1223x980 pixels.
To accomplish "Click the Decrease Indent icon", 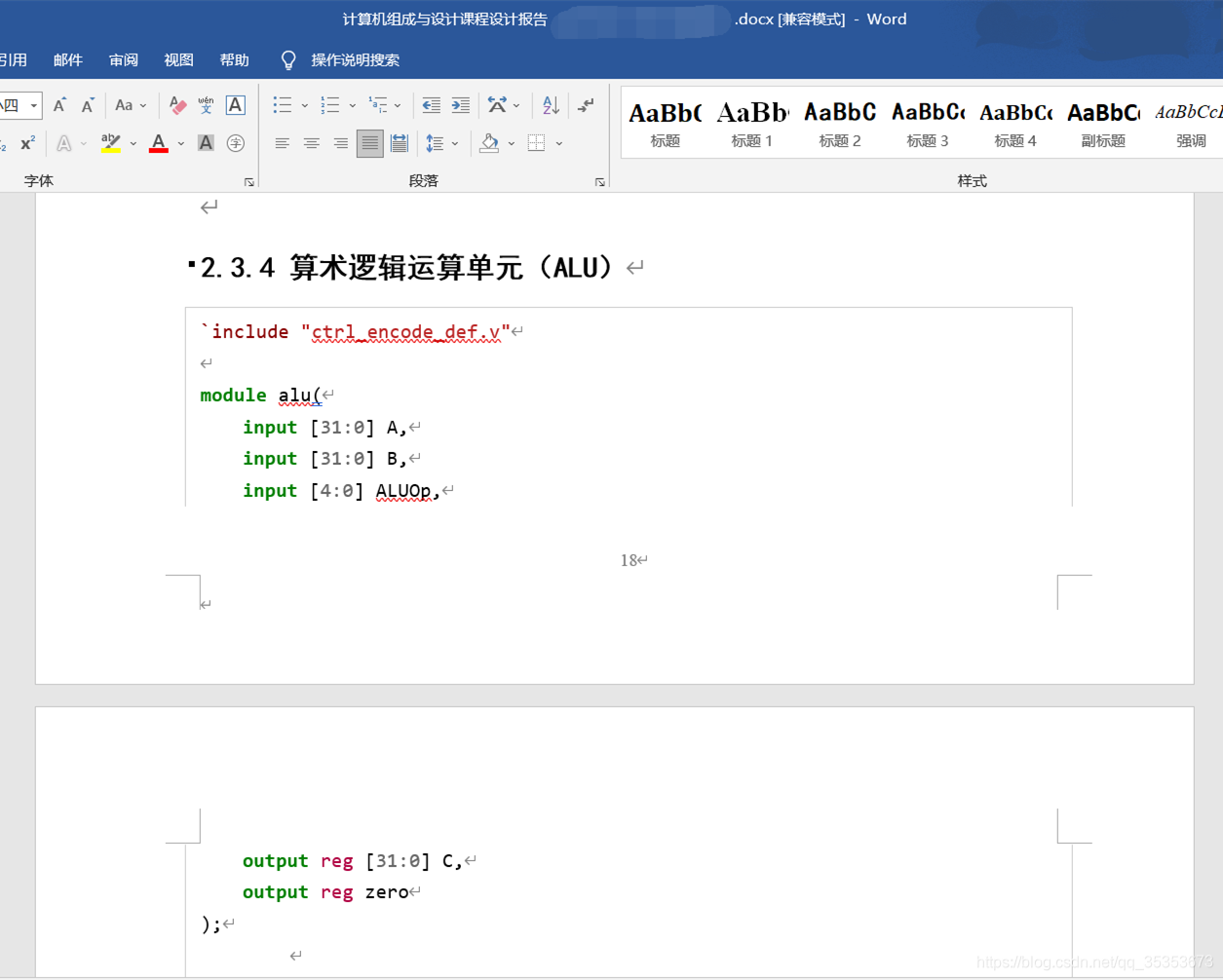I will point(431,105).
